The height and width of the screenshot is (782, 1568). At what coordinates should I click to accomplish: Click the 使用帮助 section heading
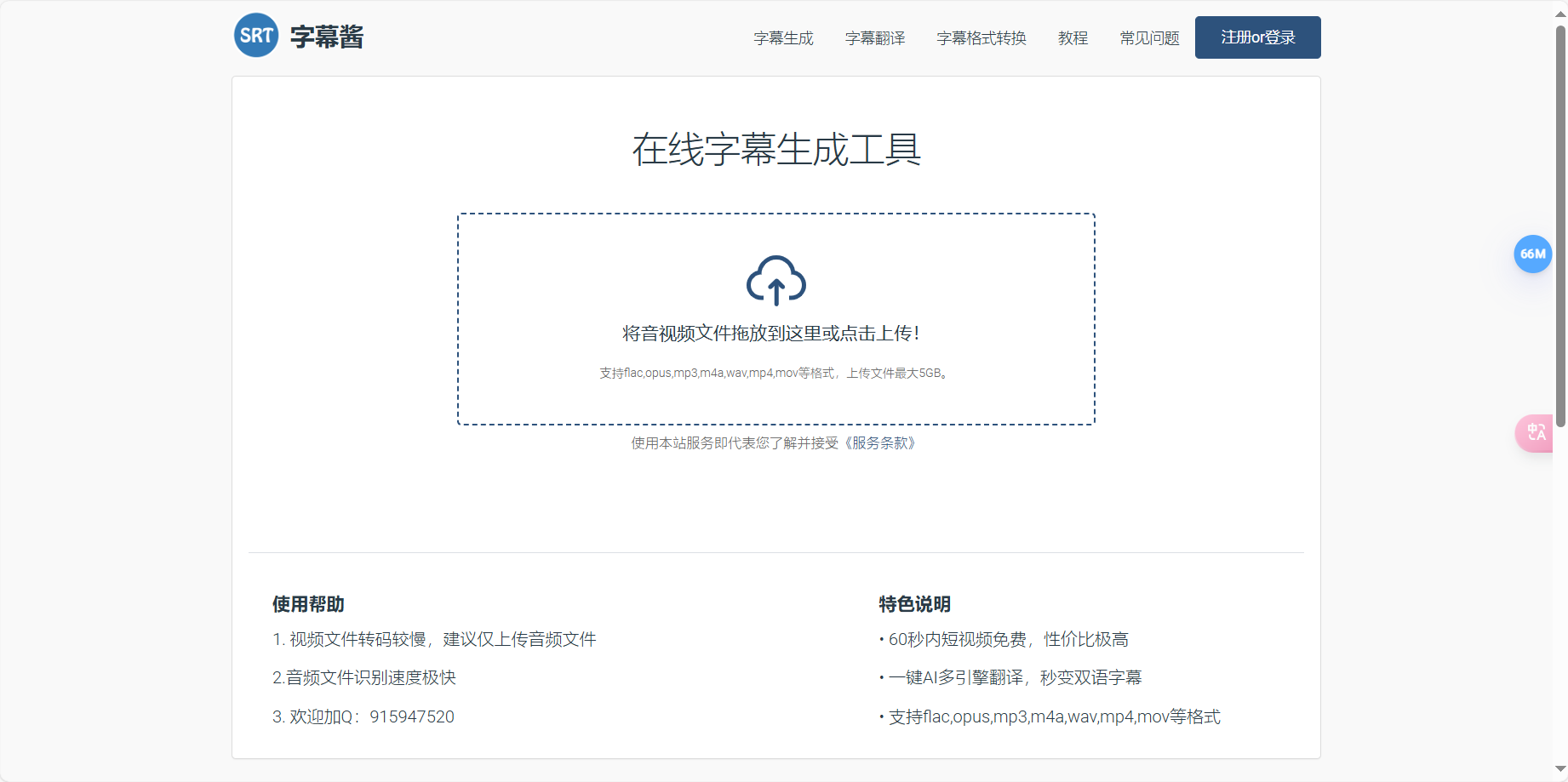tap(306, 604)
